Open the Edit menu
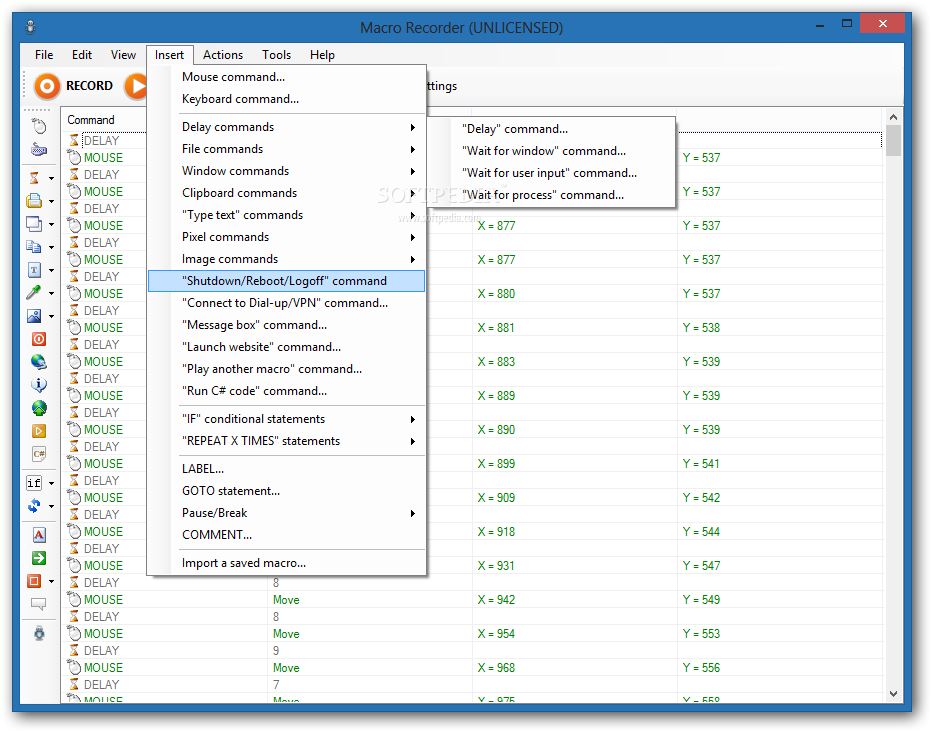The height and width of the screenshot is (732, 932). tap(82, 55)
